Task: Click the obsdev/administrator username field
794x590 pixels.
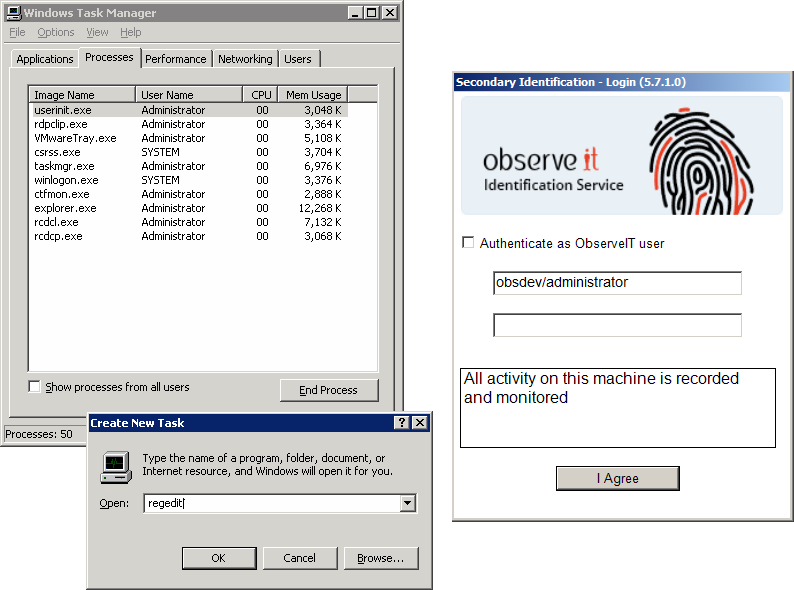Action: point(617,283)
